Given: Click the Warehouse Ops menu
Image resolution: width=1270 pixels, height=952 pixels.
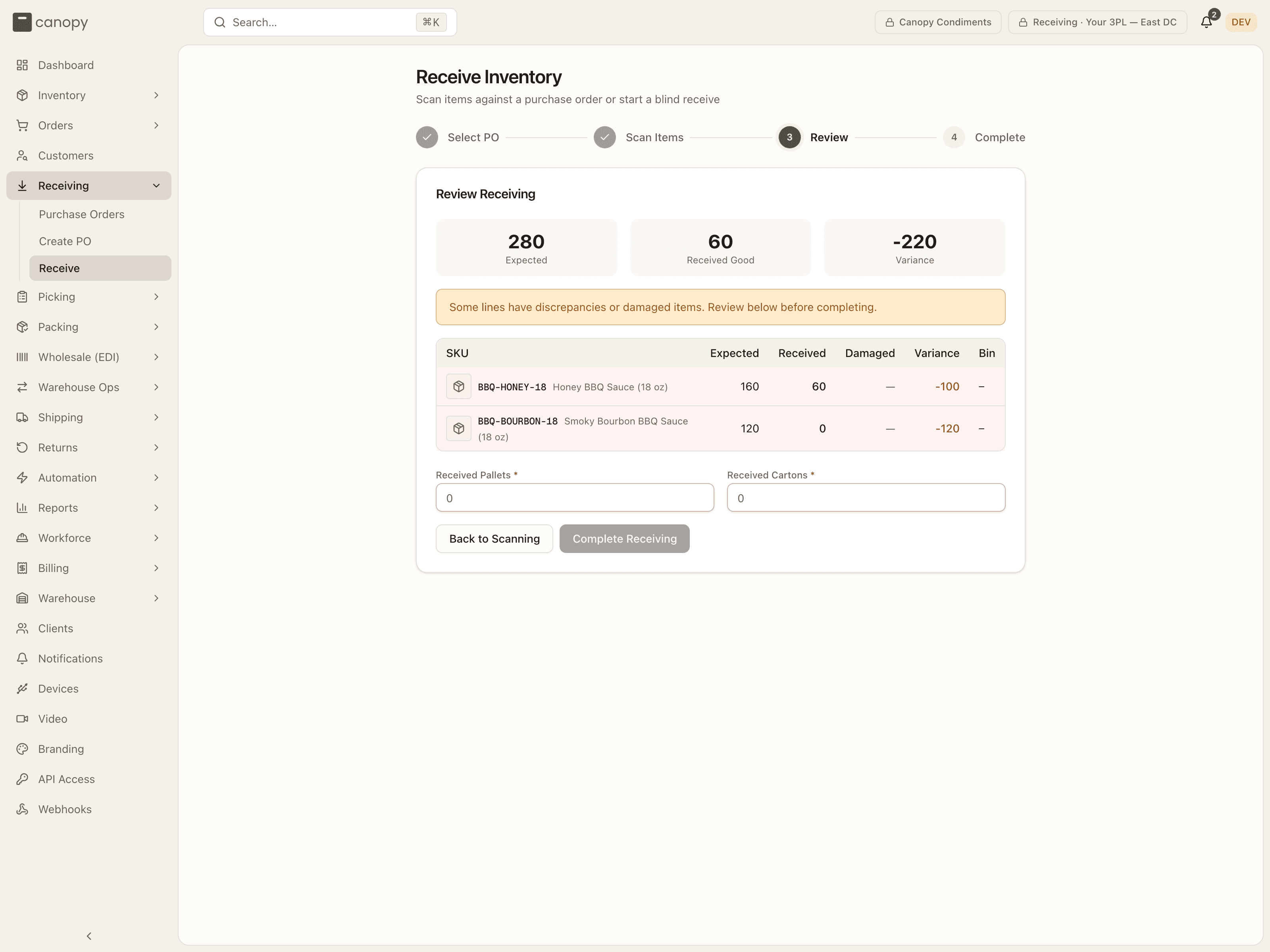Looking at the screenshot, I should [89, 387].
